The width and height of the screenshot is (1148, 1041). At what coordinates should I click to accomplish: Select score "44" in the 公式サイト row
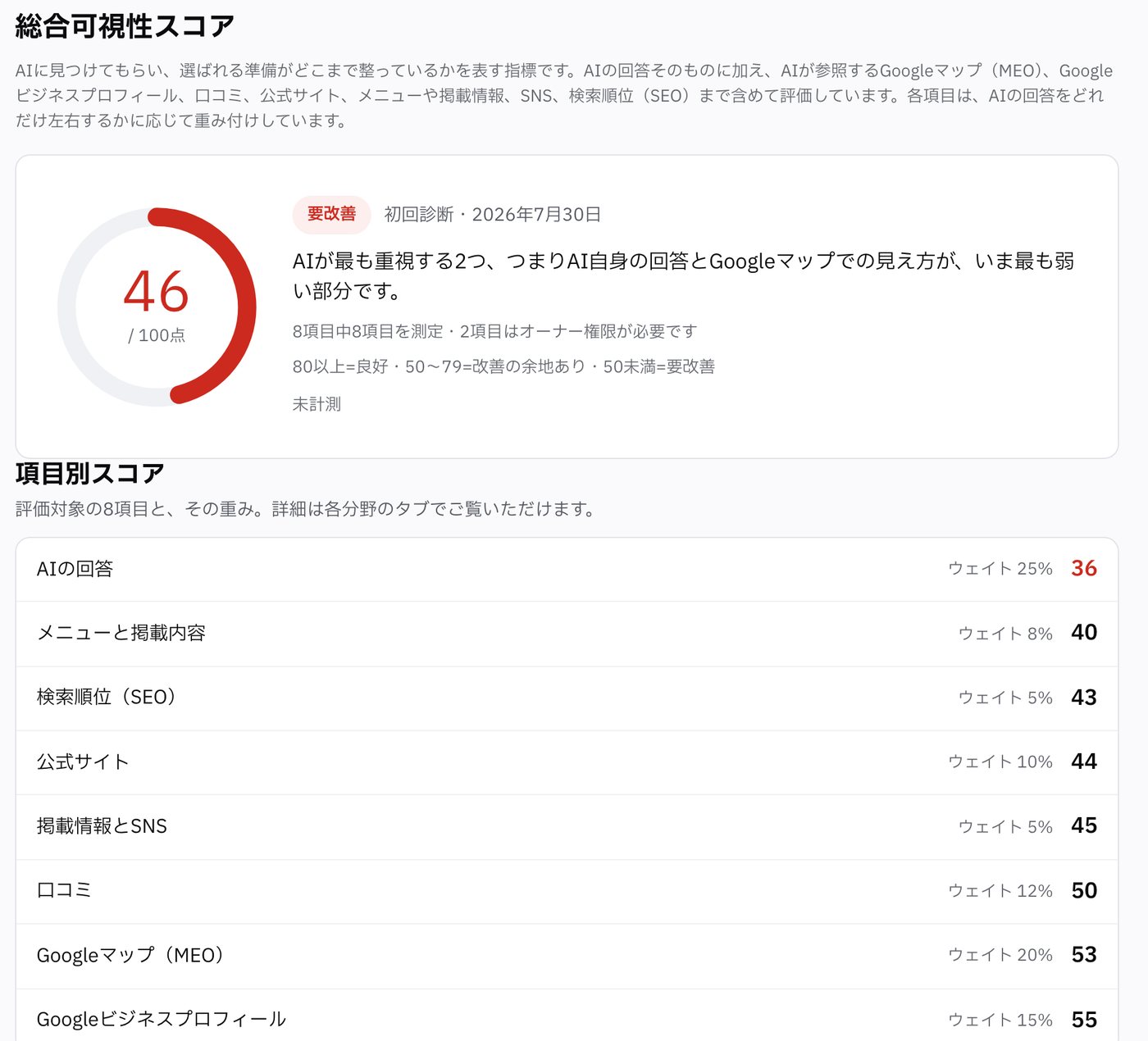pyautogui.click(x=1084, y=761)
